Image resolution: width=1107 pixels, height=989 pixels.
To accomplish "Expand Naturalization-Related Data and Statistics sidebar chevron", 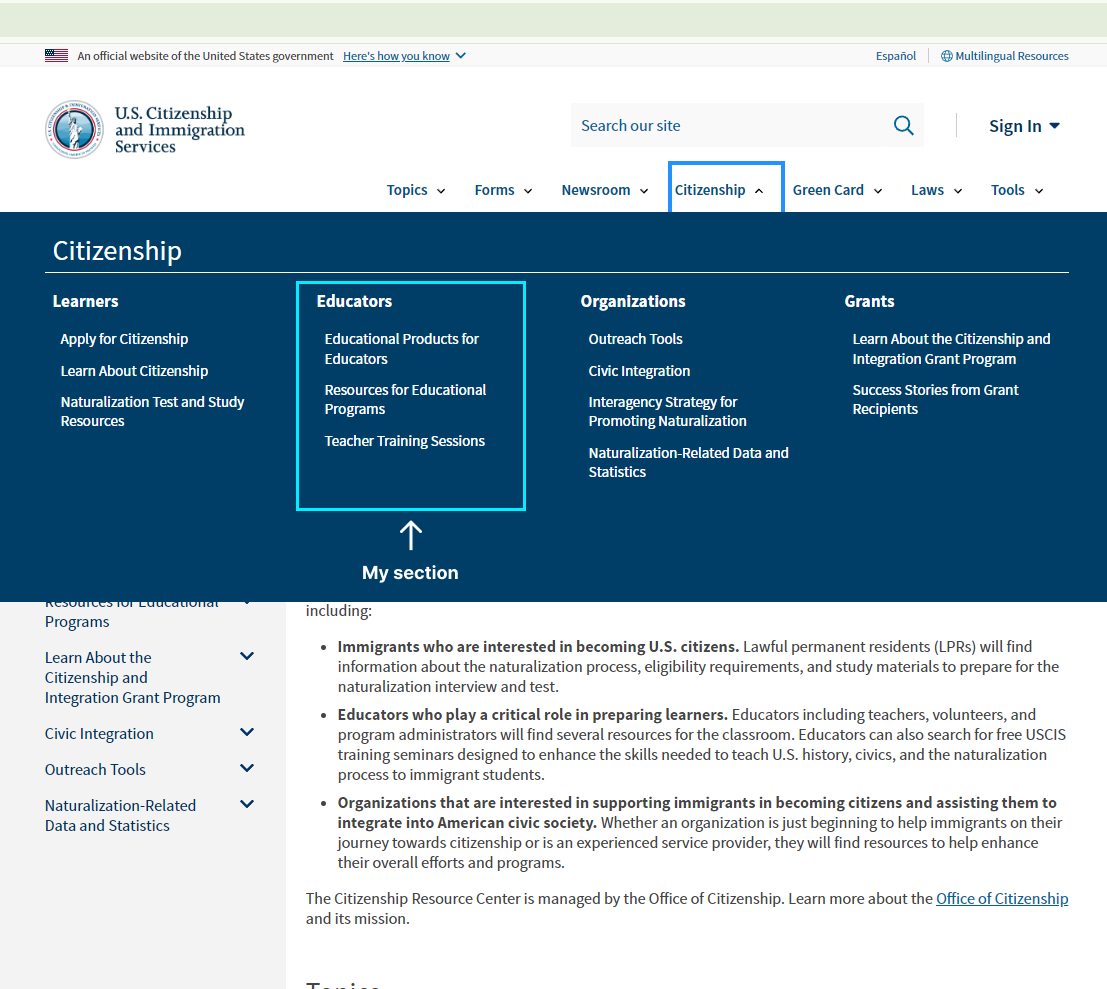I will pos(247,804).
